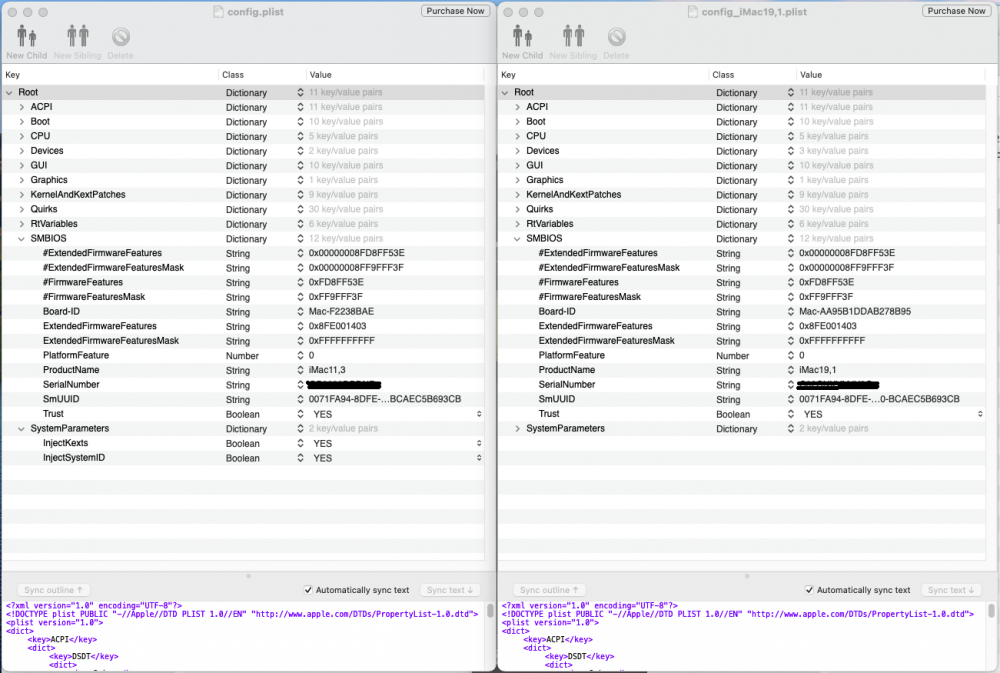Select GUI row in right window
The height and width of the screenshot is (673, 1000).
pyautogui.click(x=742, y=165)
